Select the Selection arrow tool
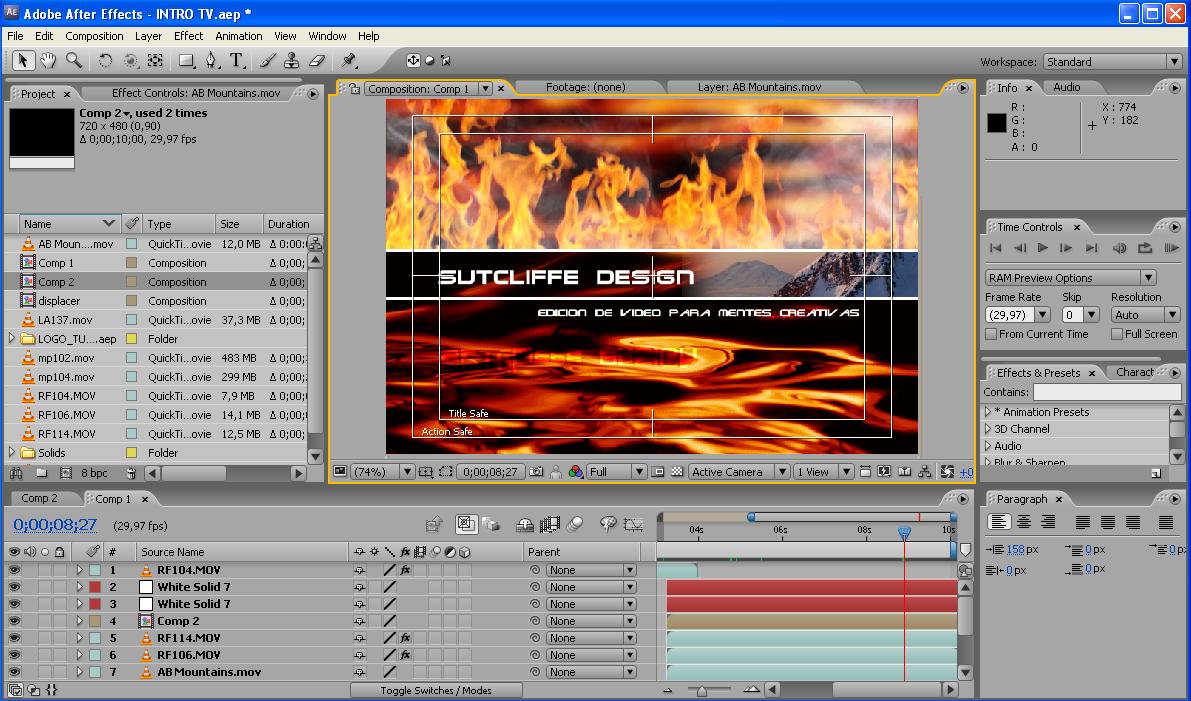1191x701 pixels. [x=23, y=60]
